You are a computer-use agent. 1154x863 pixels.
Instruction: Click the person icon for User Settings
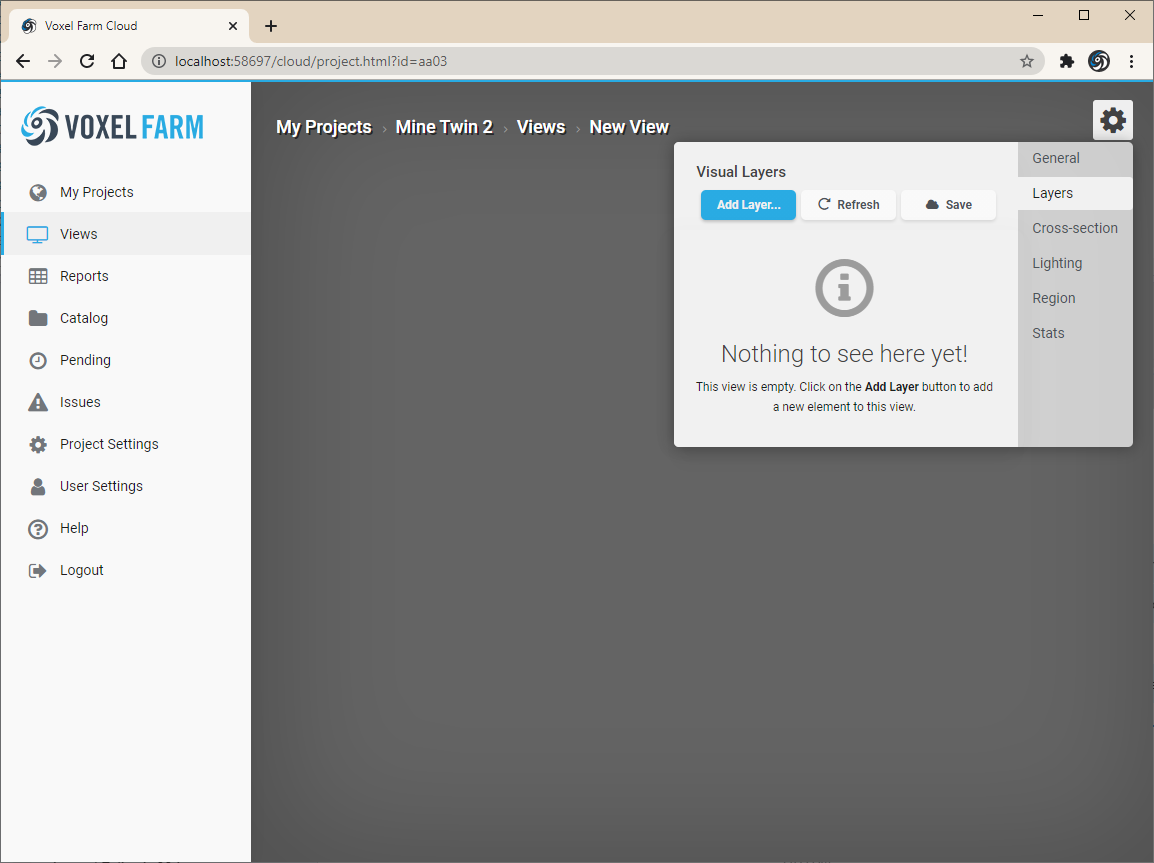[x=38, y=486]
